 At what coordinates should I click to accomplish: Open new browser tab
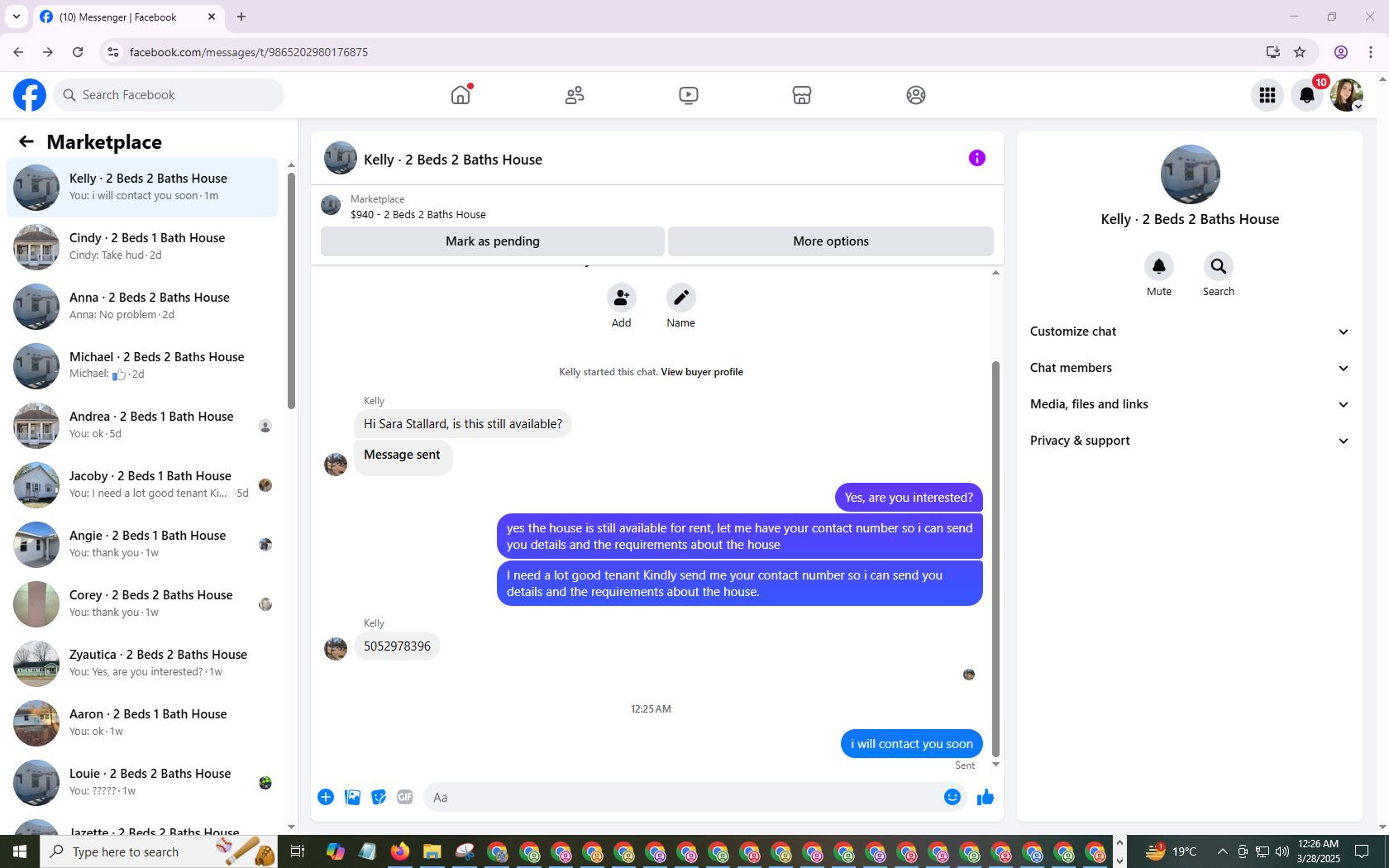[x=241, y=17]
